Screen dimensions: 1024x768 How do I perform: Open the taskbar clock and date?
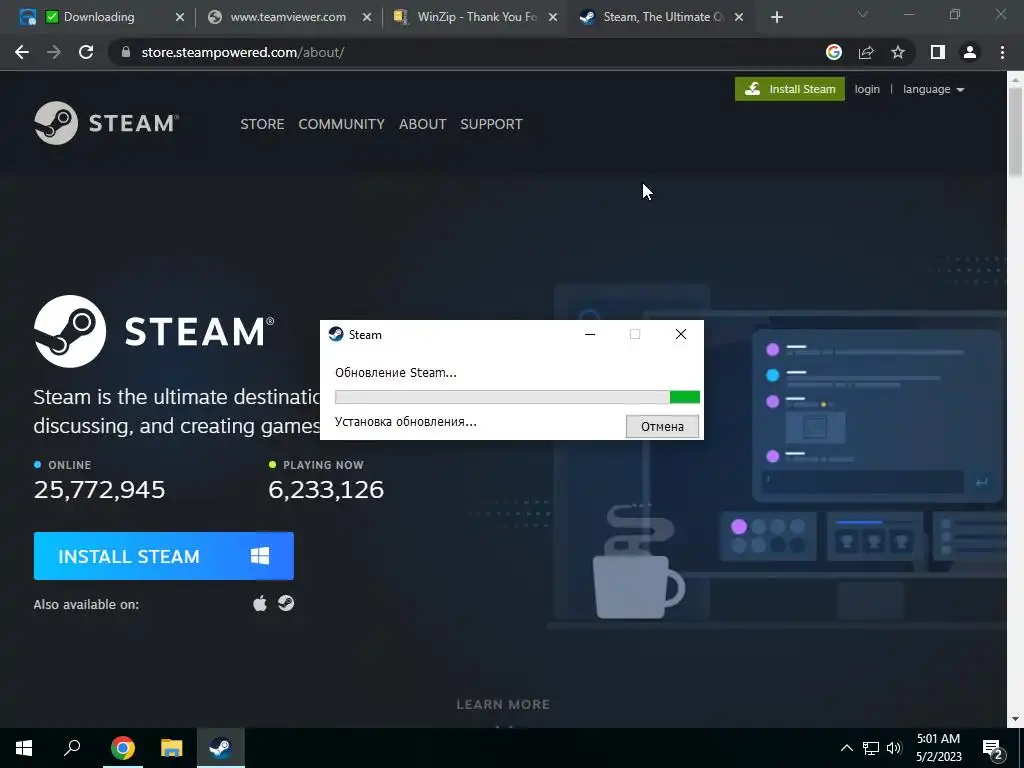tap(938, 748)
